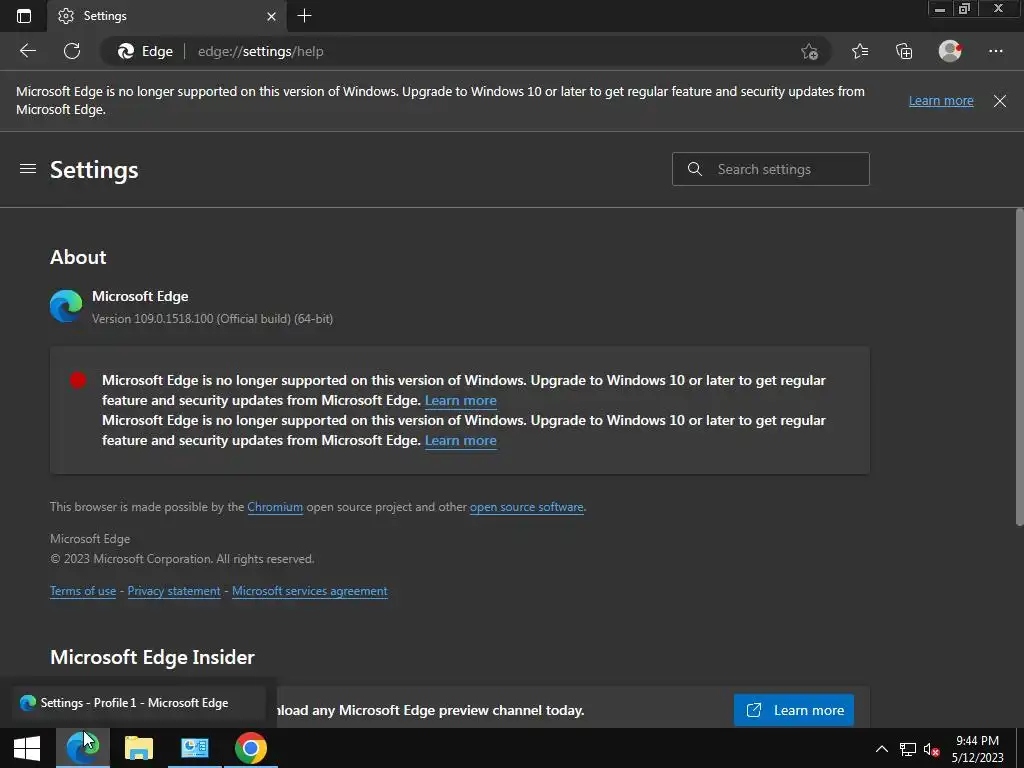Close the Settings tab
This screenshot has height=768, width=1024.
pos(272,16)
